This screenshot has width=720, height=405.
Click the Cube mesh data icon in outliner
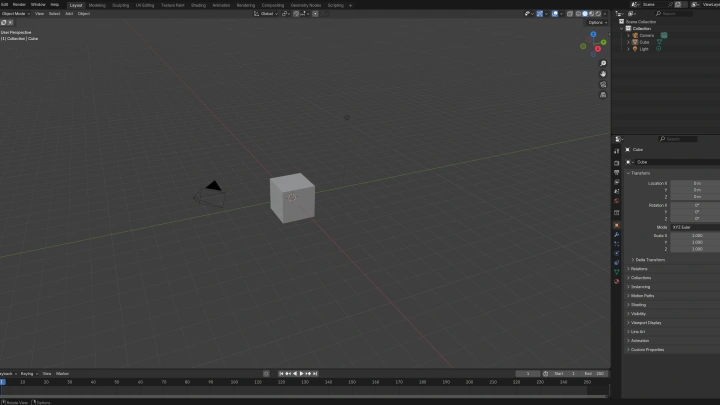(x=659, y=42)
